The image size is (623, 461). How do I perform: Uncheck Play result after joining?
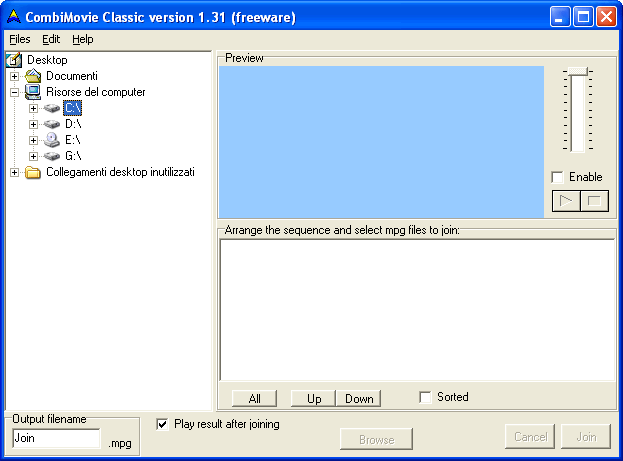tap(162, 424)
